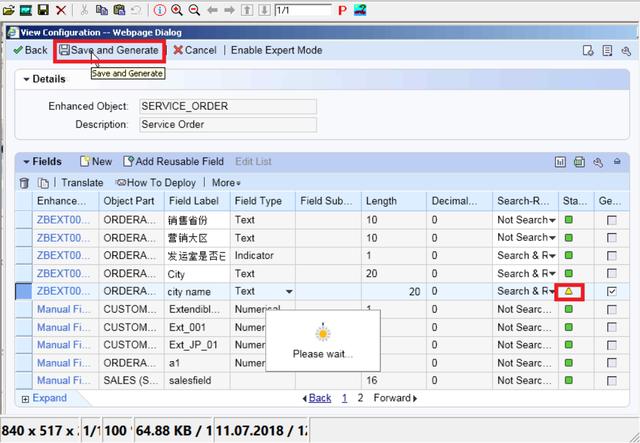Screen dimensions: 640x443
Task: Click Enable Expert Mode
Action: (x=276, y=50)
